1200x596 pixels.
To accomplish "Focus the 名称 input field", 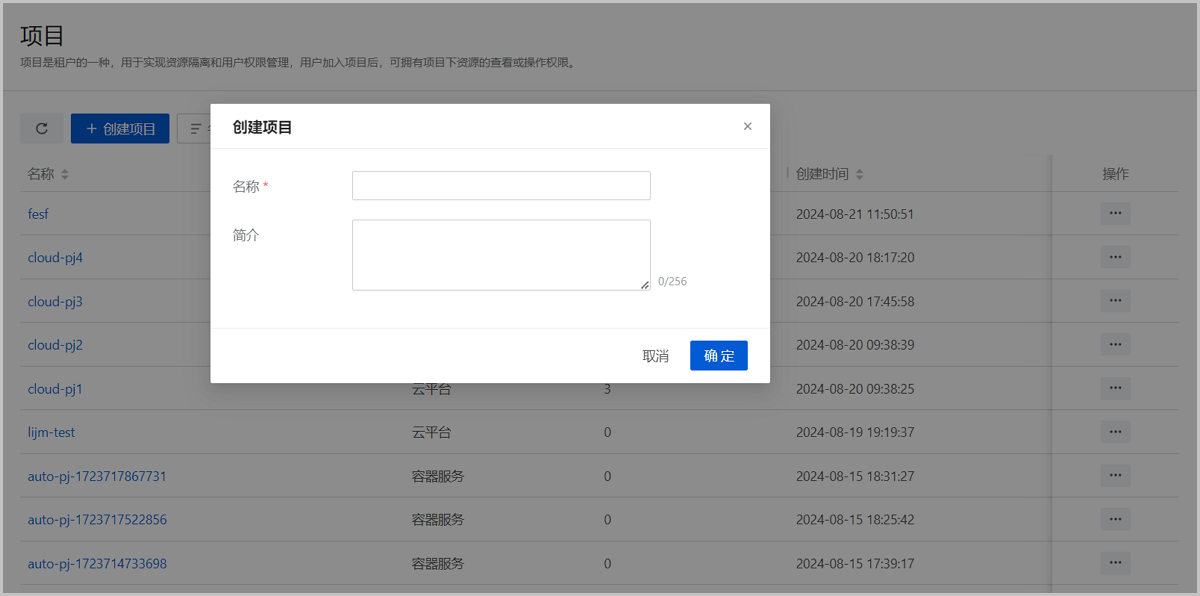I will point(501,186).
